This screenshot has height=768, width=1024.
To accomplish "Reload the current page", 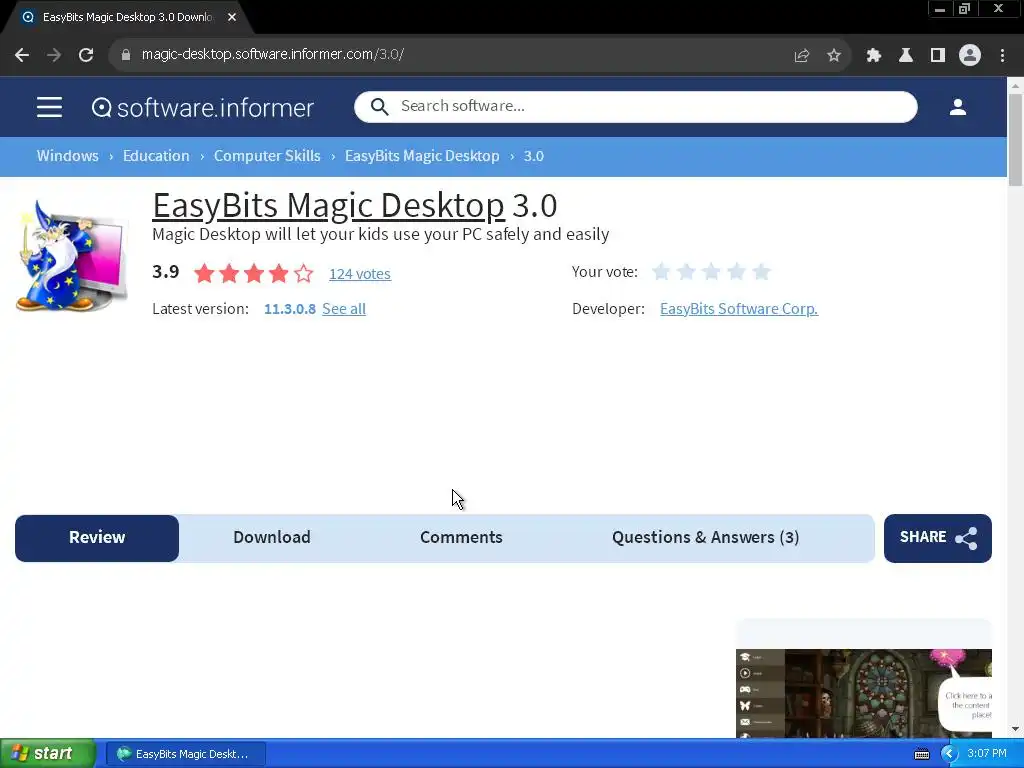I will coord(86,55).
